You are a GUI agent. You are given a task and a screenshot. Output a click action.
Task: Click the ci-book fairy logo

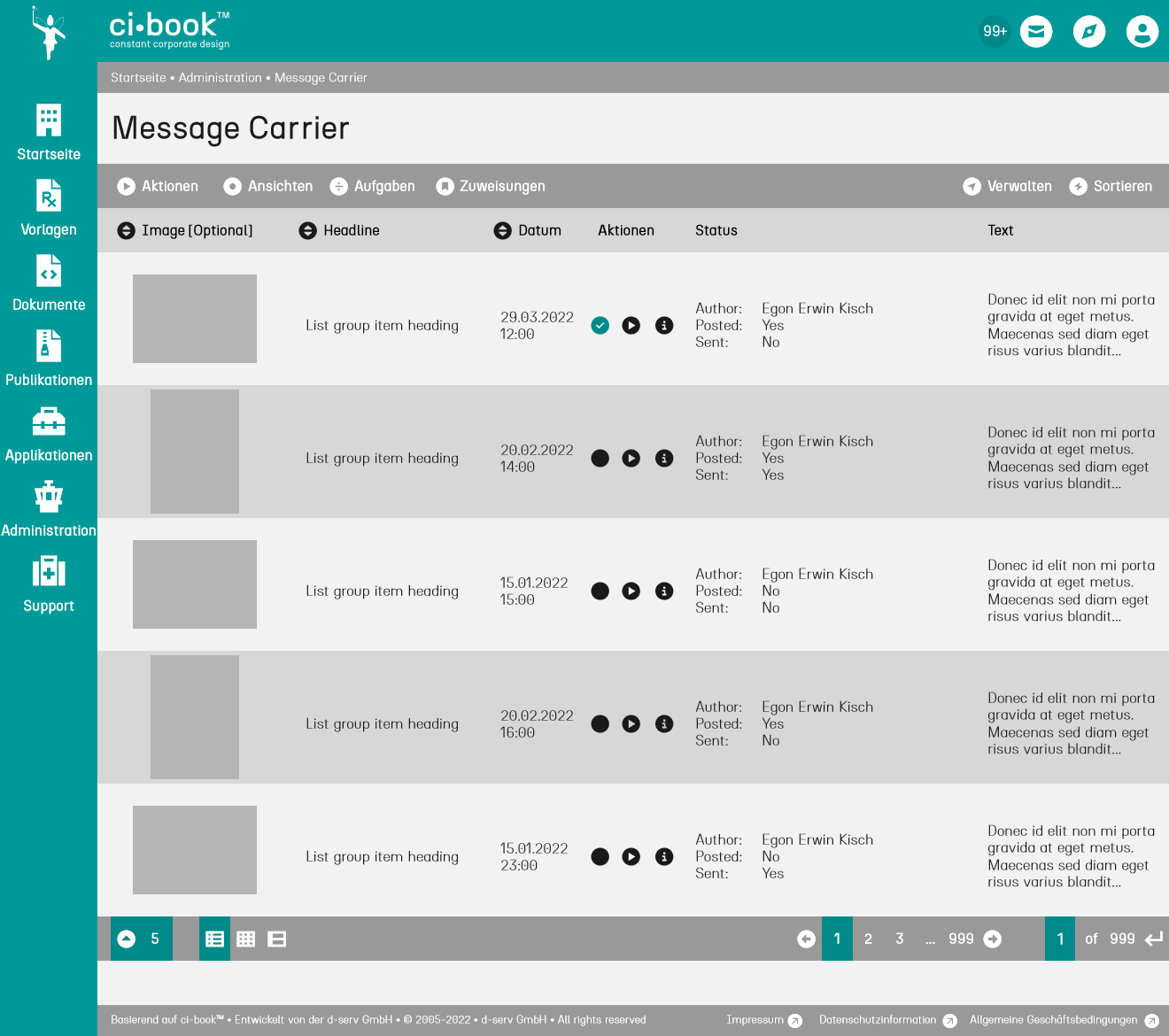click(49, 33)
